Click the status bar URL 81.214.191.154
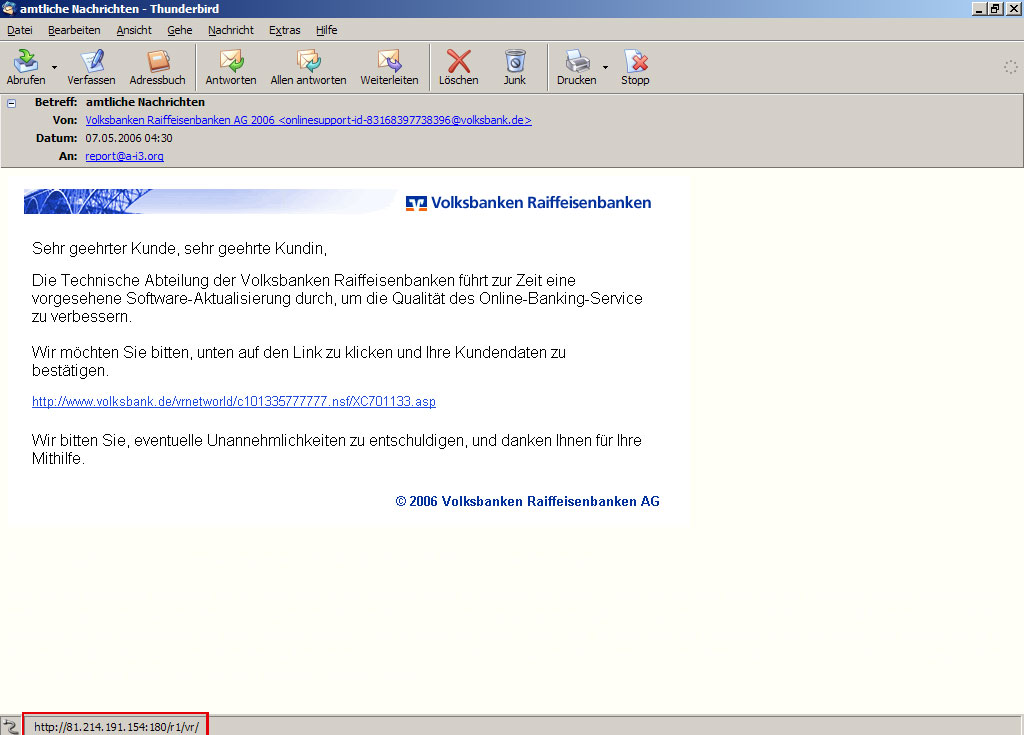The width and height of the screenshot is (1024, 735). click(116, 727)
